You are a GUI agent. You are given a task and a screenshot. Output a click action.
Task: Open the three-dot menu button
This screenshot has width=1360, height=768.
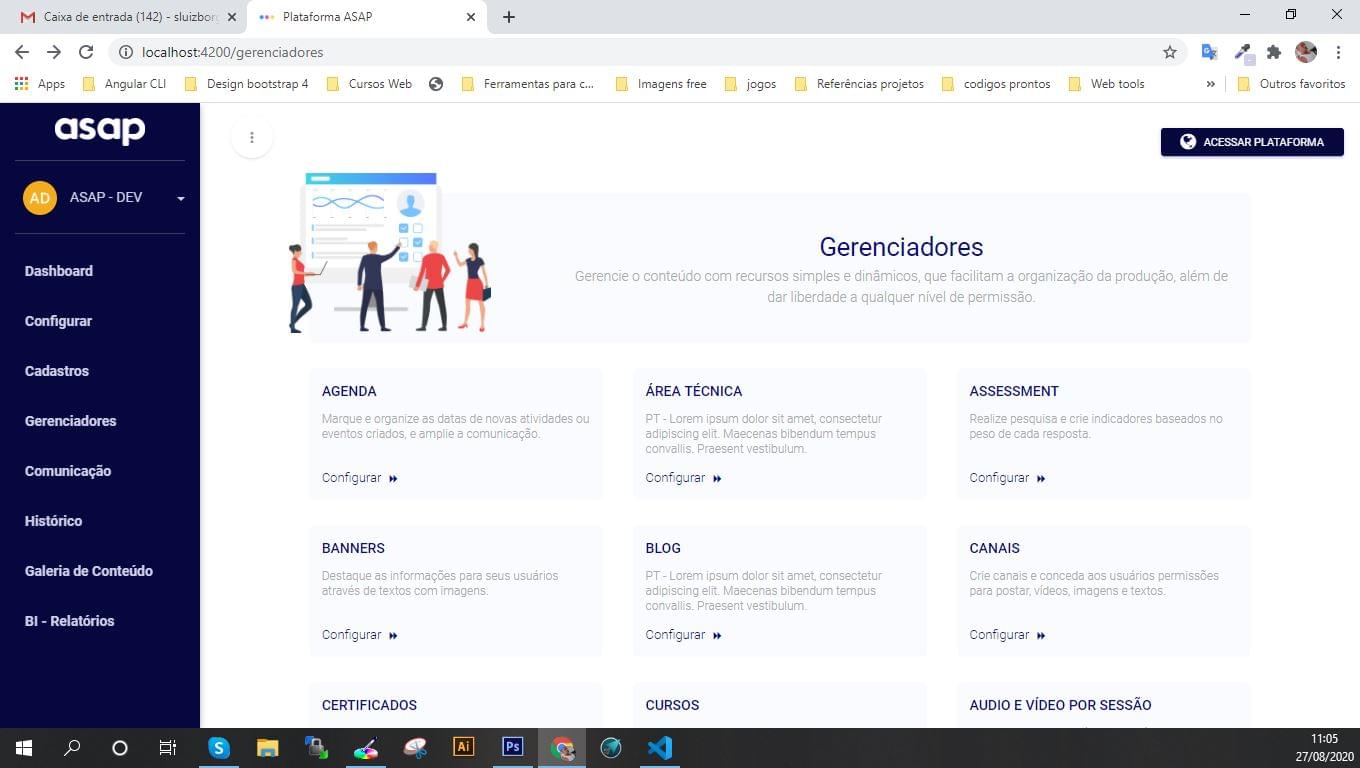click(252, 138)
